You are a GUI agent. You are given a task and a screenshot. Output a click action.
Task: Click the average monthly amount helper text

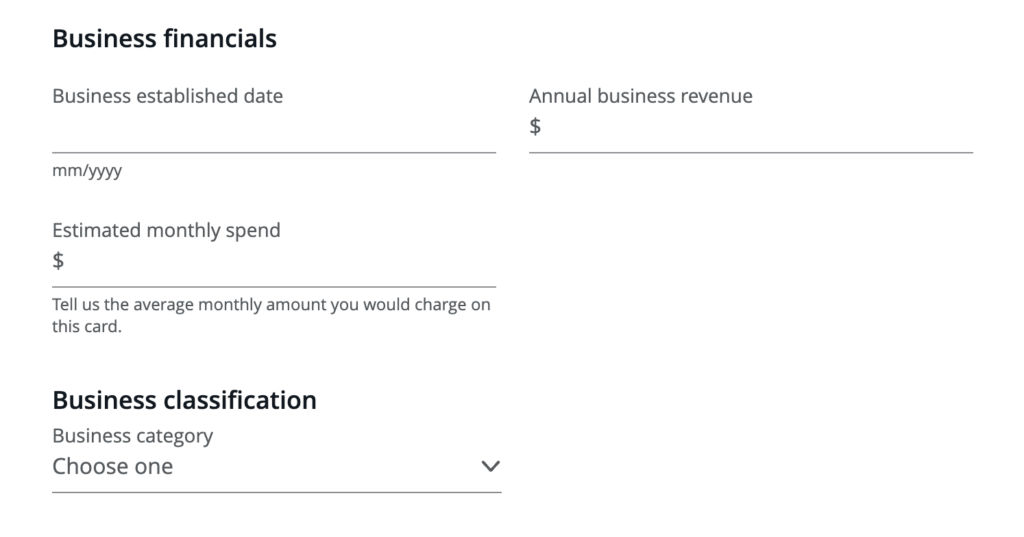coord(271,305)
